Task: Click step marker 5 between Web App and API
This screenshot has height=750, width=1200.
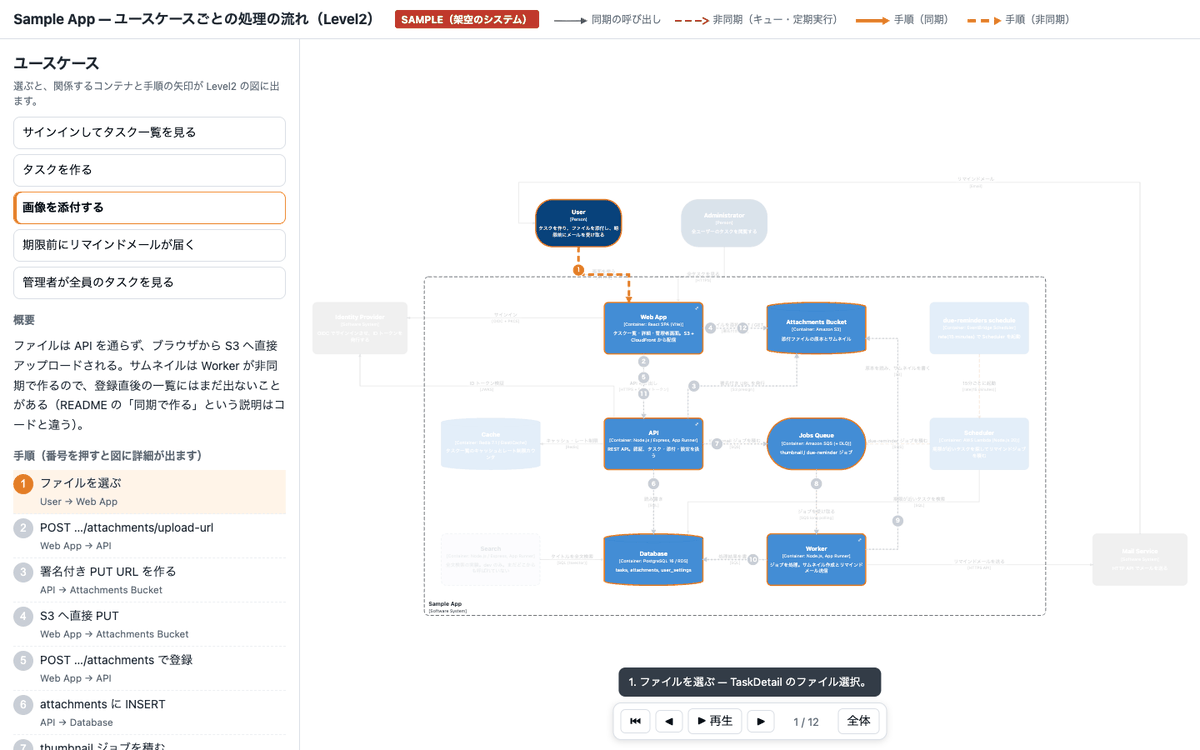Action: click(644, 378)
